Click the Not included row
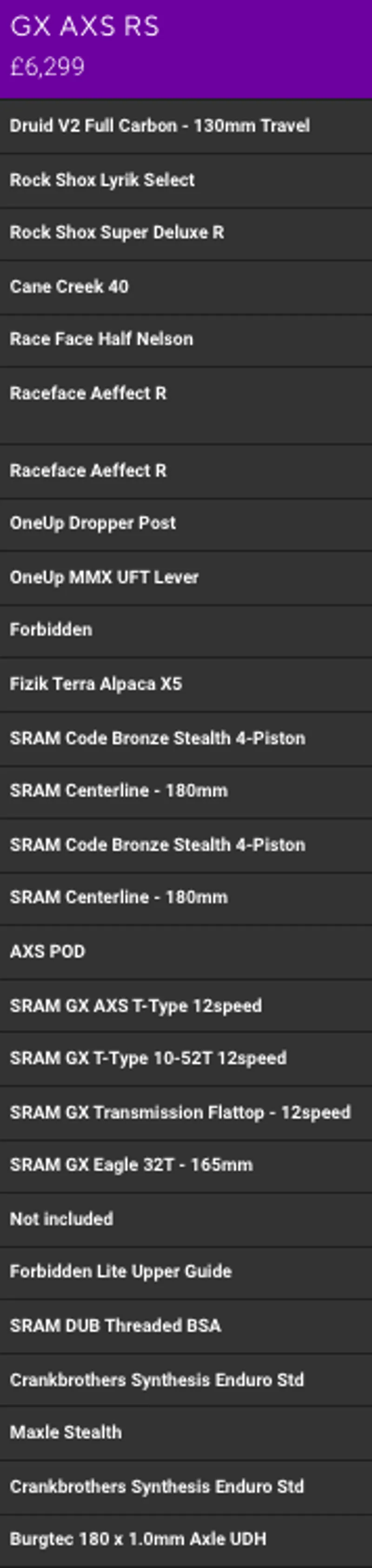Image resolution: width=372 pixels, height=1568 pixels. coord(61,1219)
